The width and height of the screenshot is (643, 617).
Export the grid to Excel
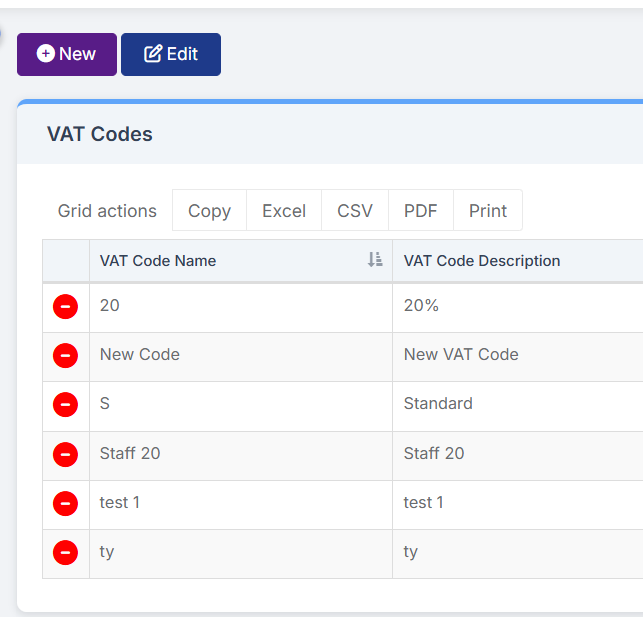click(284, 210)
